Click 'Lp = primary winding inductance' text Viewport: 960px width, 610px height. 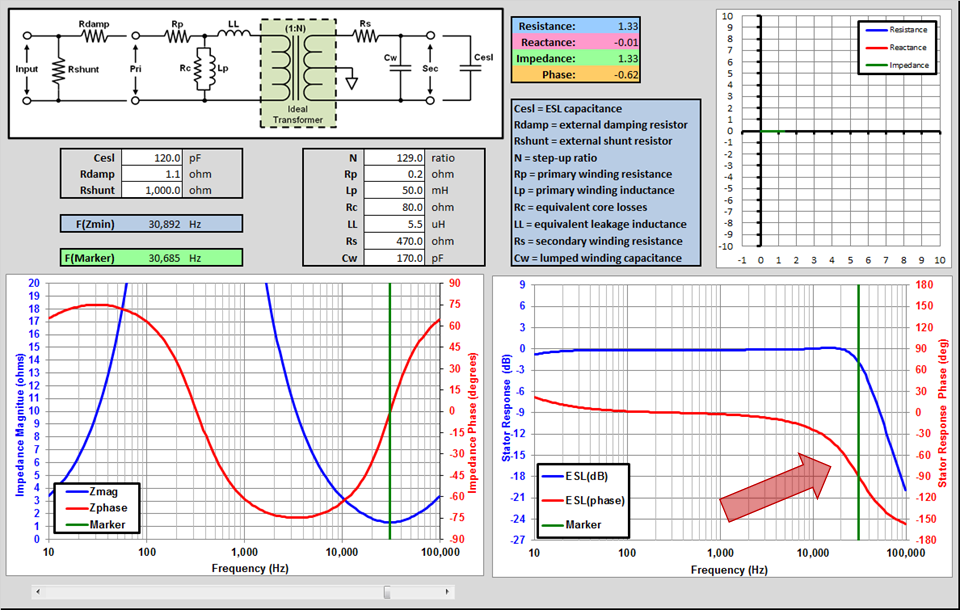(594, 190)
